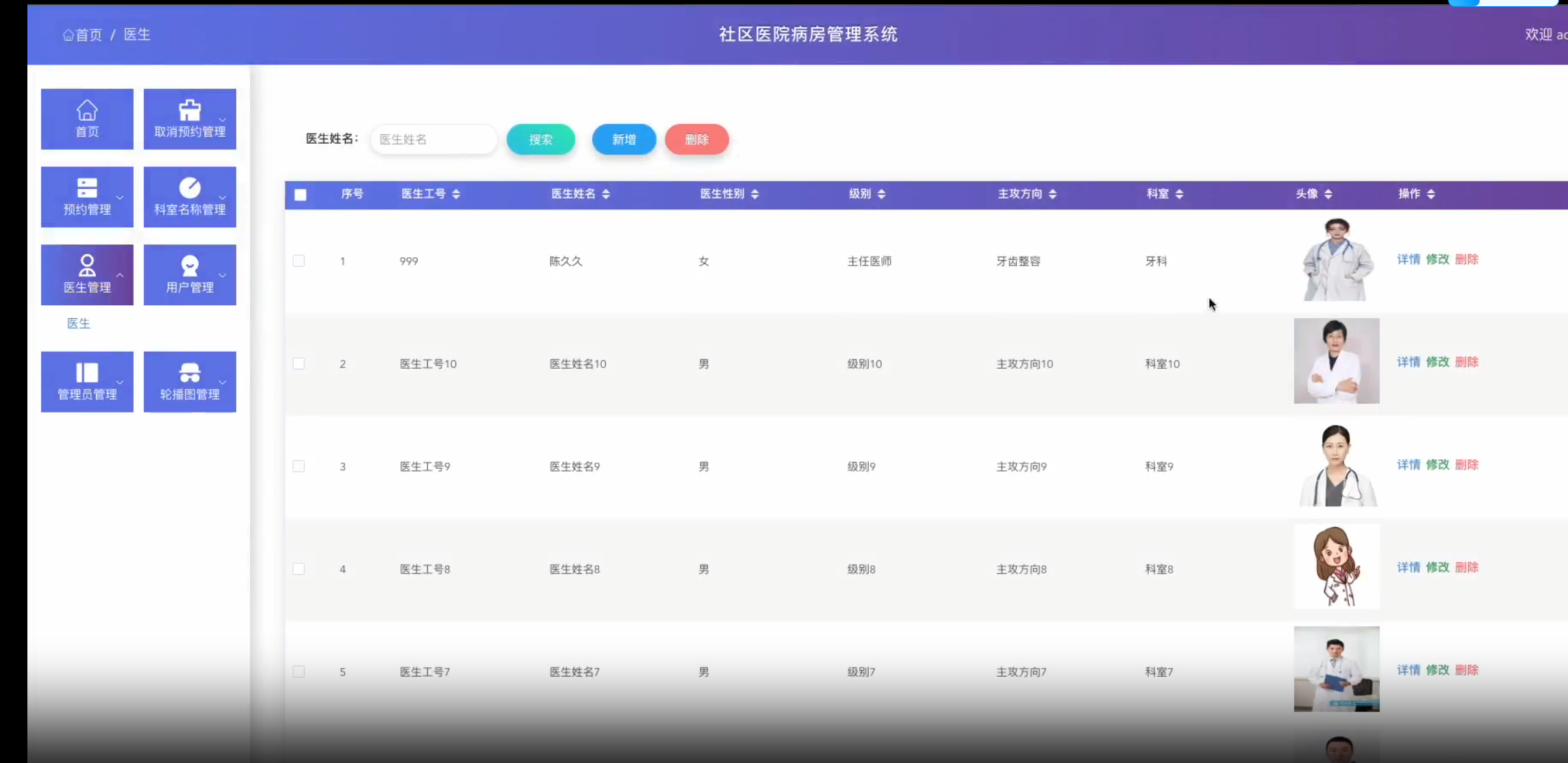
Task: Click the green 搜索 button
Action: tap(540, 140)
